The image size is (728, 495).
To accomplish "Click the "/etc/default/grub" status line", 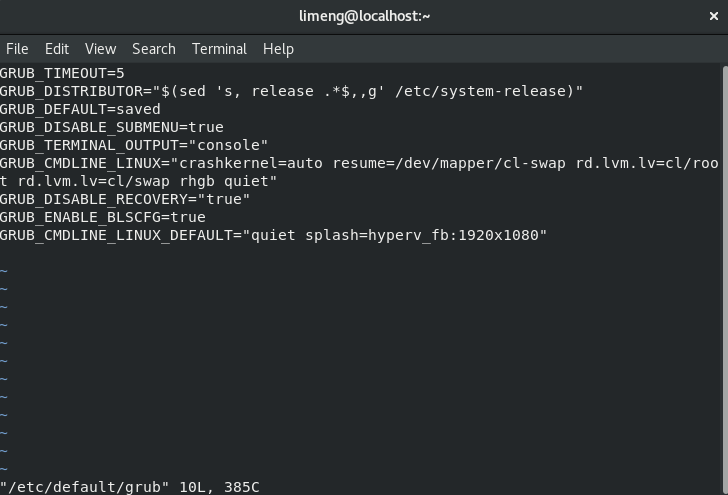I will [x=130, y=487].
